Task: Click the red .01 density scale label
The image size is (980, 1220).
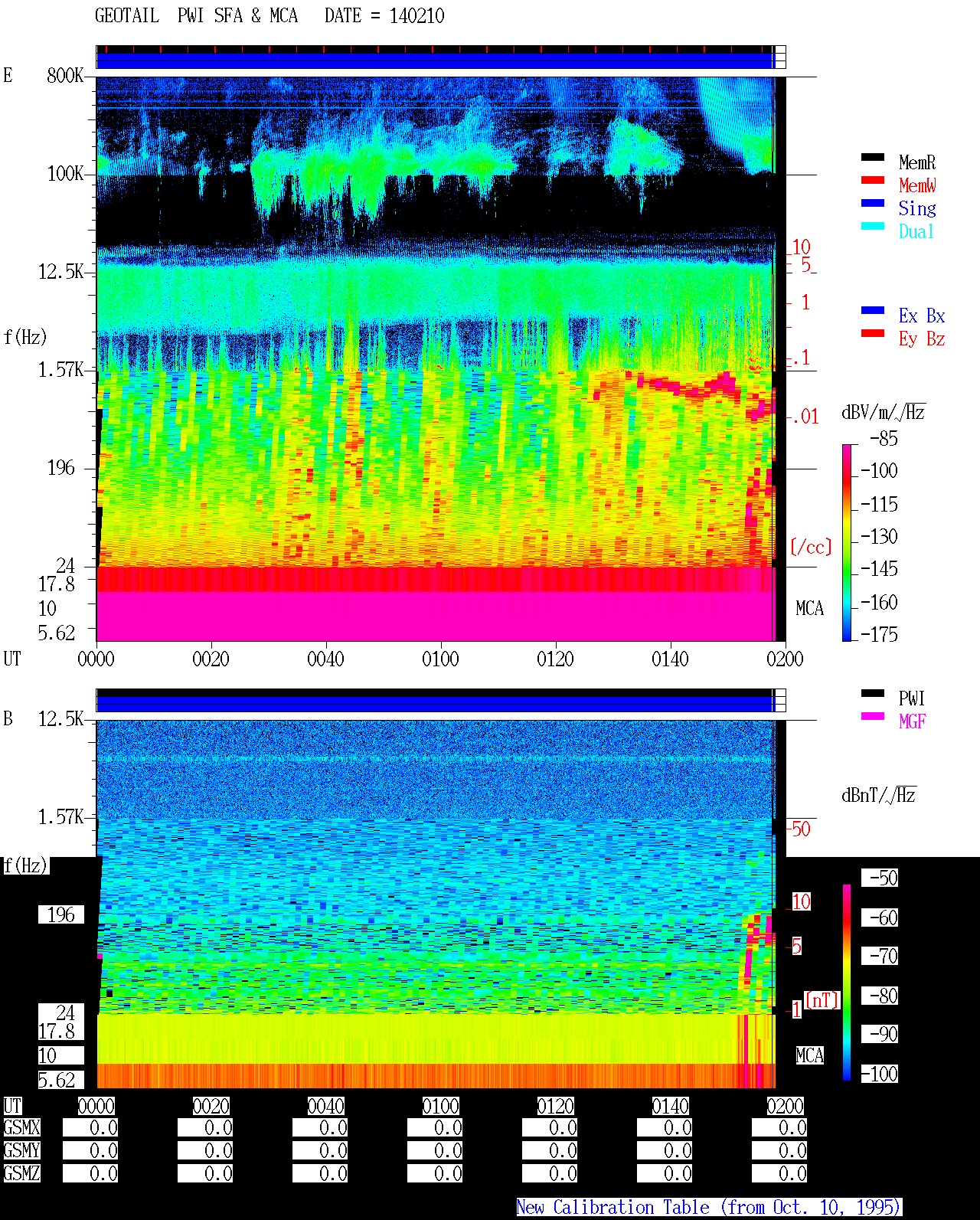Action: click(805, 417)
